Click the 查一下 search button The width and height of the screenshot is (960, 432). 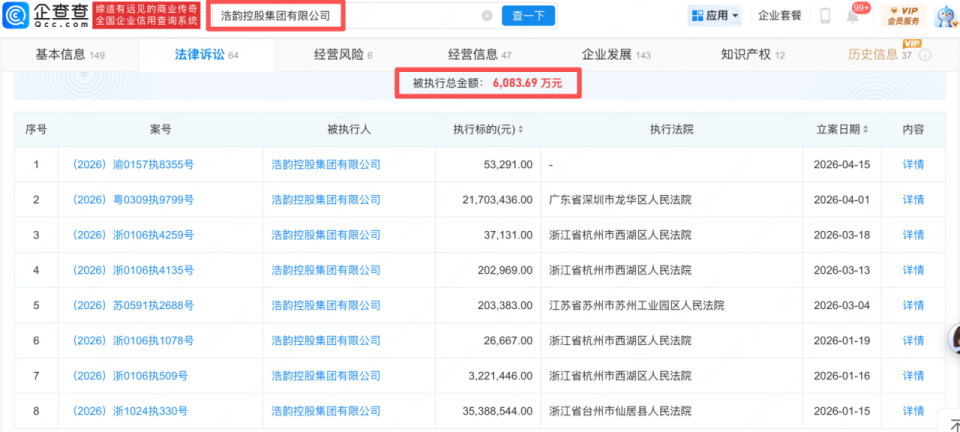pyautogui.click(x=528, y=16)
